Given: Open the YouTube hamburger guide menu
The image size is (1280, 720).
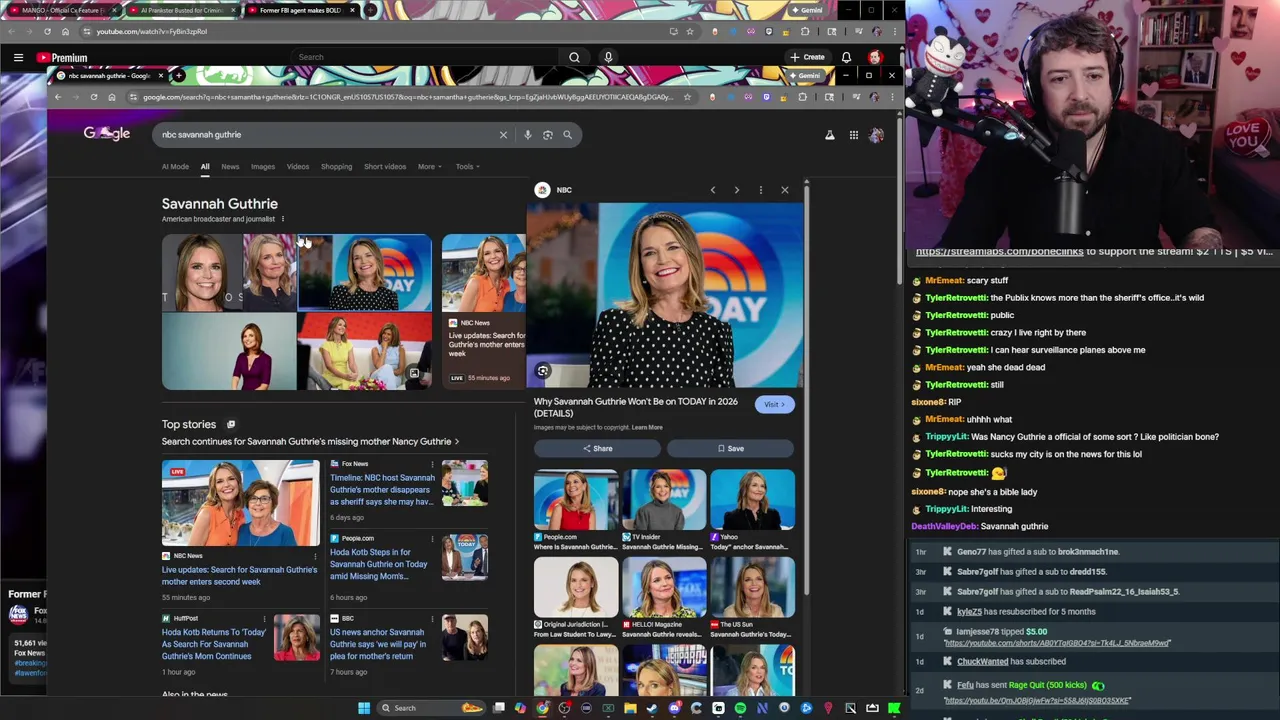Looking at the screenshot, I should pyautogui.click(x=18, y=58).
